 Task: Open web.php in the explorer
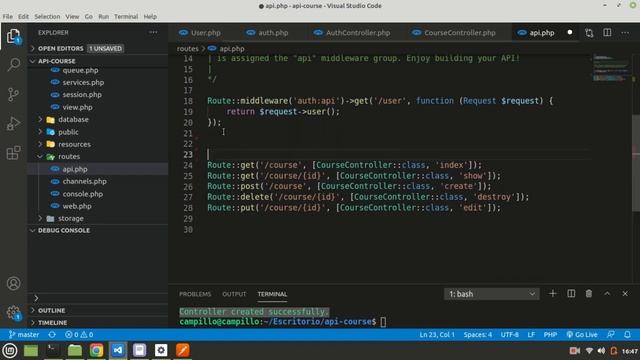pos(98,206)
